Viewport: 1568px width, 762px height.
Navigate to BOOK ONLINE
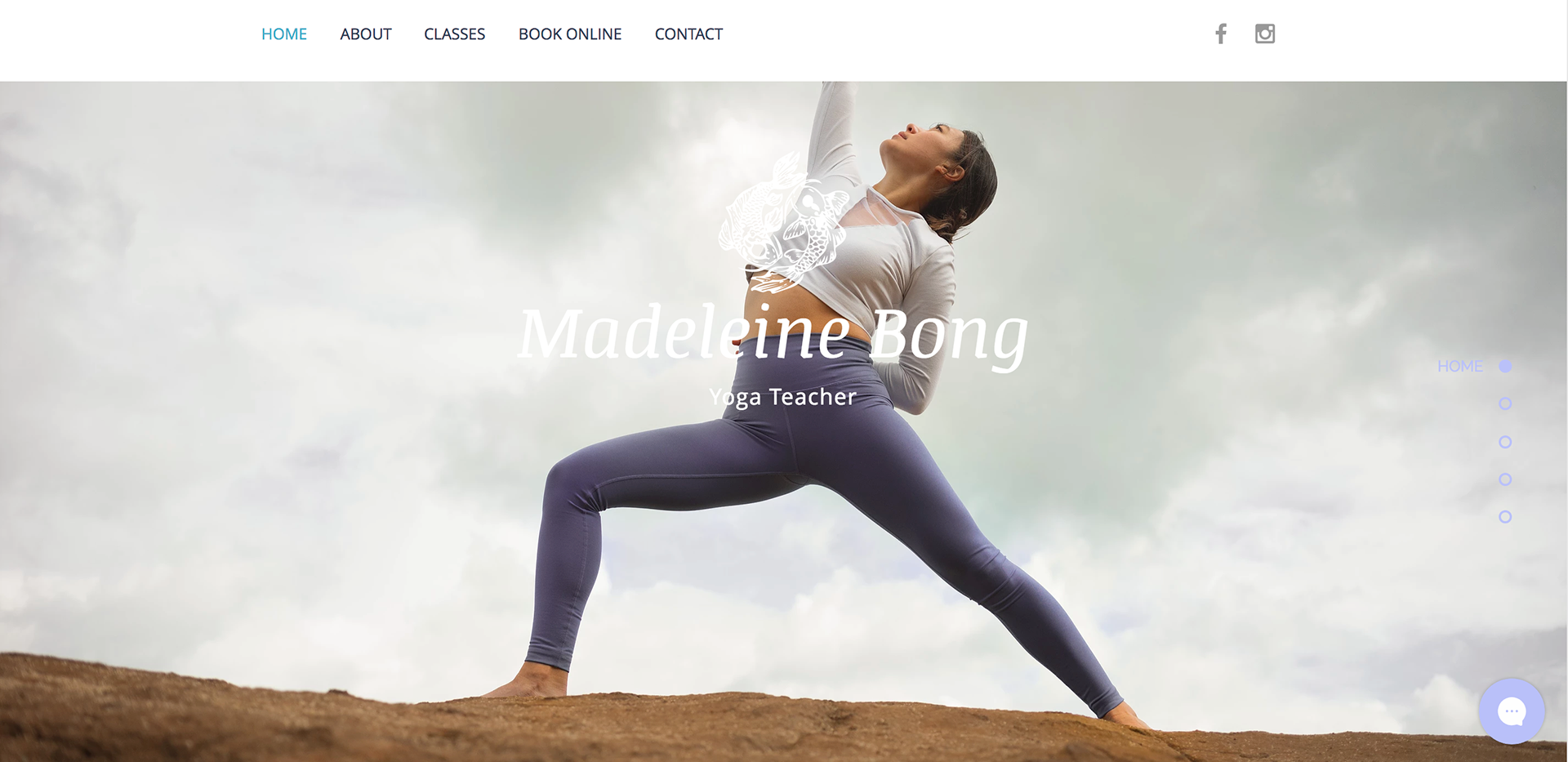570,34
